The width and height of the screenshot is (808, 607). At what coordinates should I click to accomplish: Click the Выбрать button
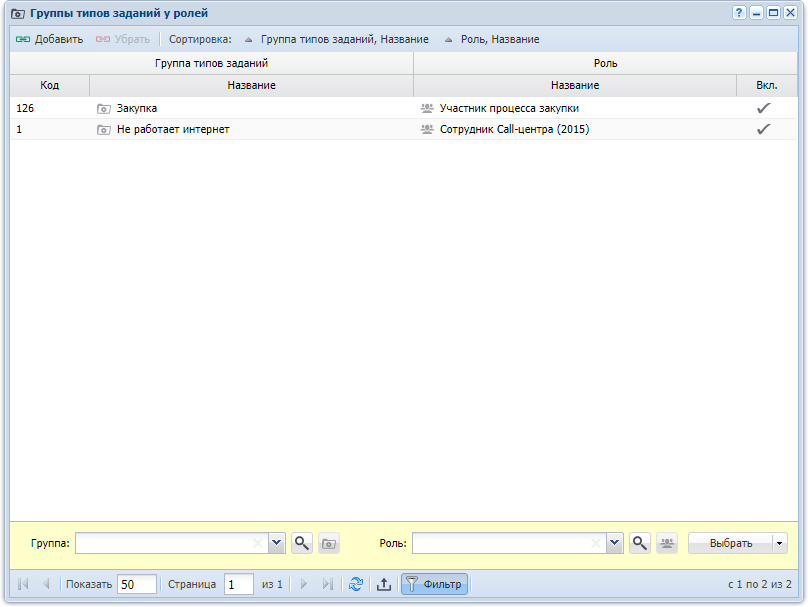731,543
